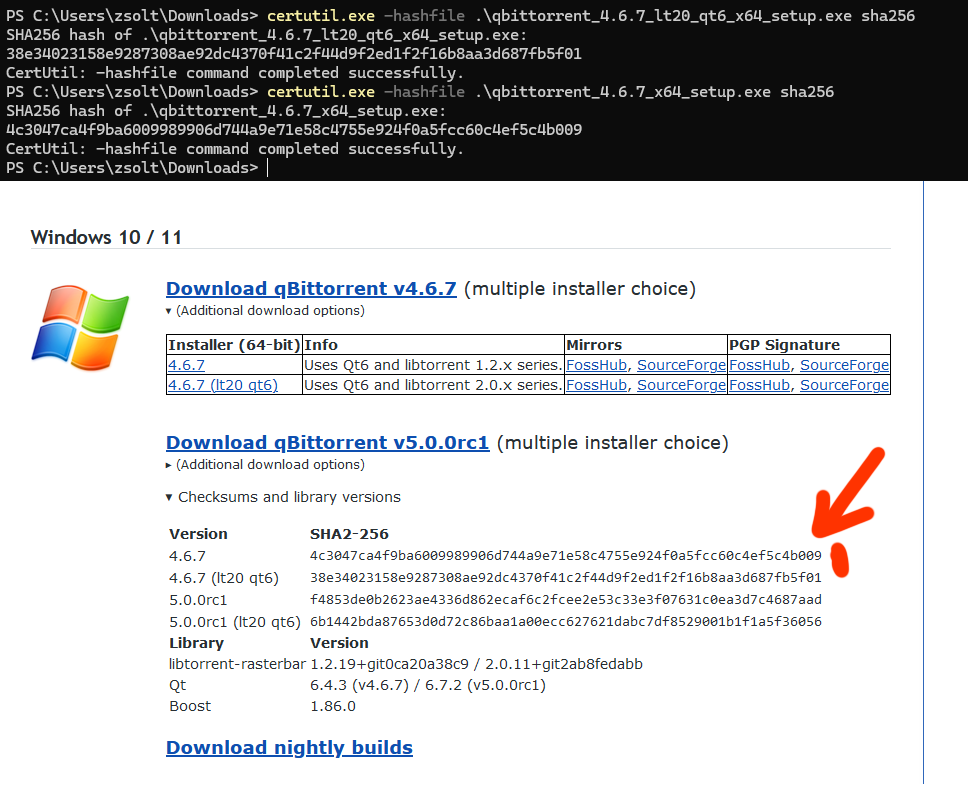The width and height of the screenshot is (968, 785).
Task: Collapse the Checksums and library versions section
Action: (x=283, y=497)
